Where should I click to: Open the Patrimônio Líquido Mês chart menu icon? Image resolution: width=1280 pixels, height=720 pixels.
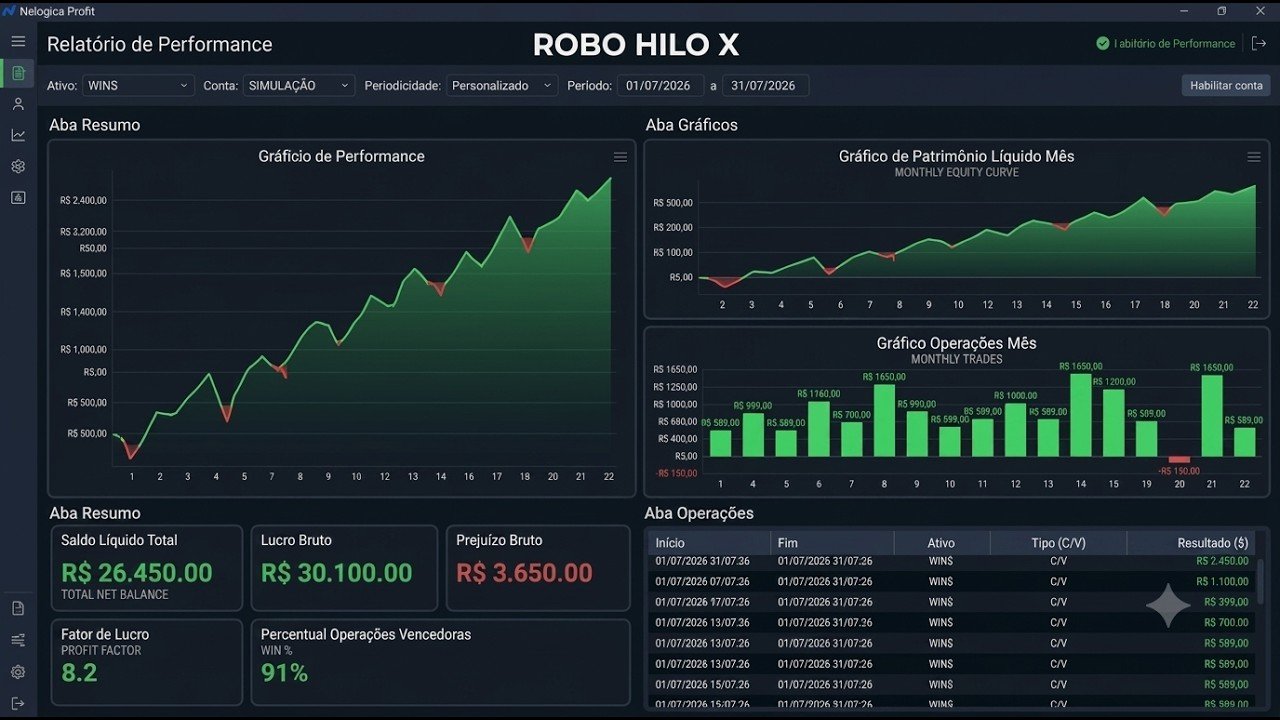tap(1254, 157)
